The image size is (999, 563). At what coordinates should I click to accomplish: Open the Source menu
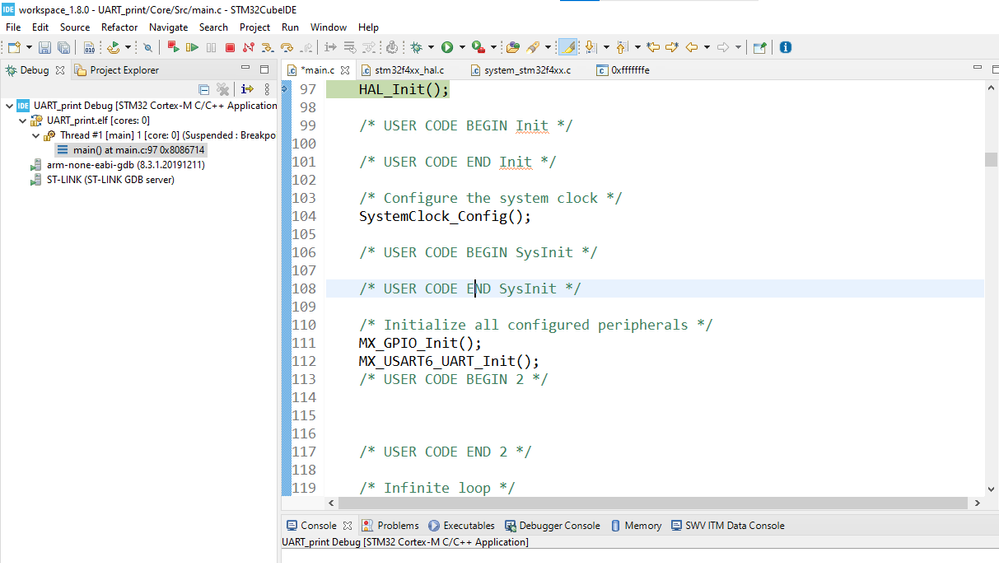pyautogui.click(x=75, y=27)
